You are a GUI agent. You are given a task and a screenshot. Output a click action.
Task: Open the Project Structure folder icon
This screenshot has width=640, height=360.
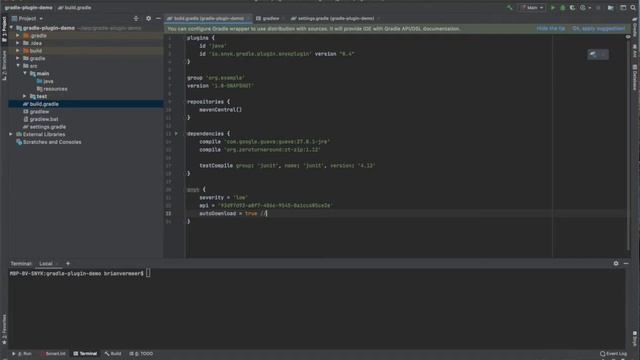coord(611,7)
